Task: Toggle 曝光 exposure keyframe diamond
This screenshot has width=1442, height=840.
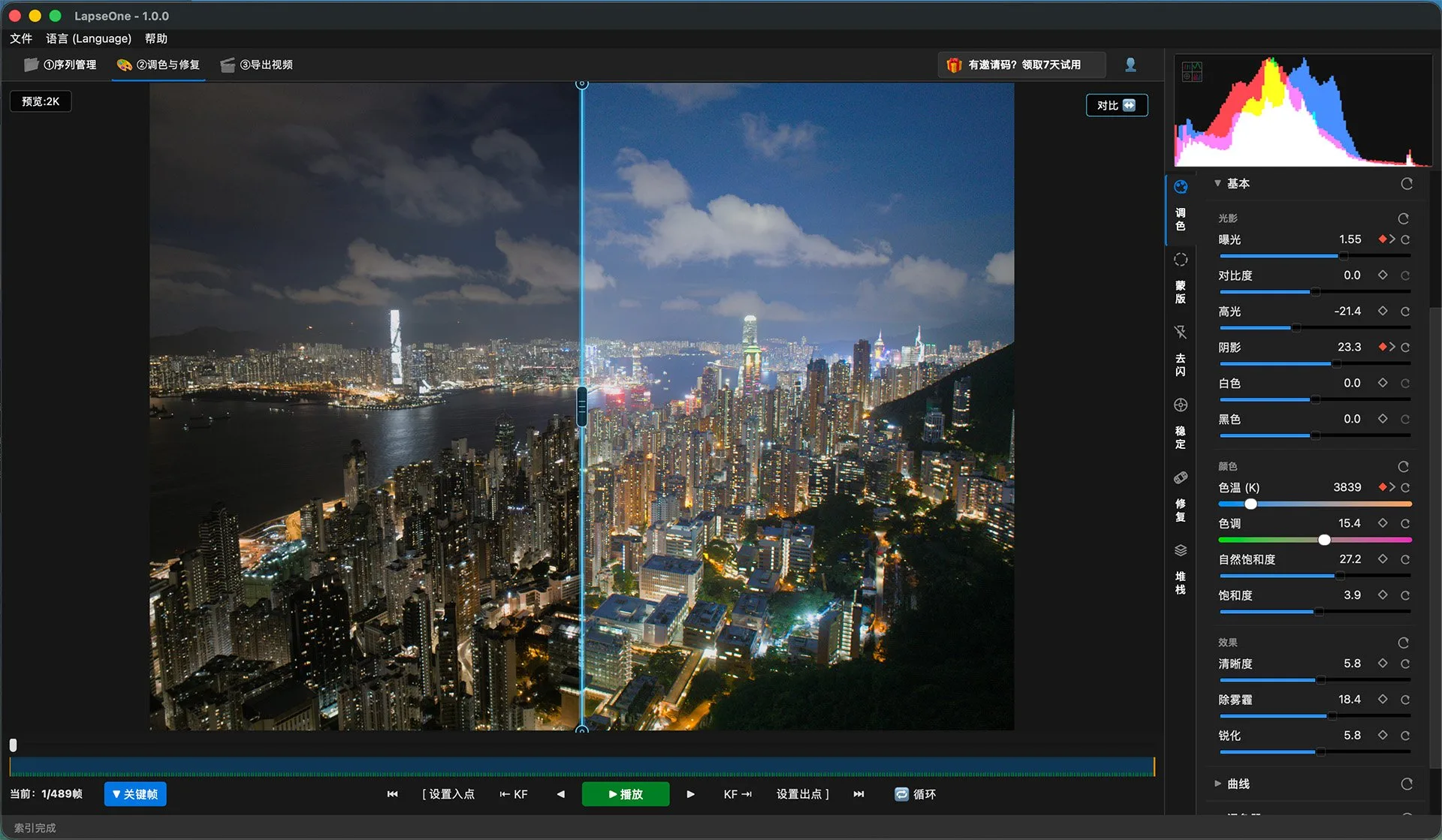Action: point(1382,239)
